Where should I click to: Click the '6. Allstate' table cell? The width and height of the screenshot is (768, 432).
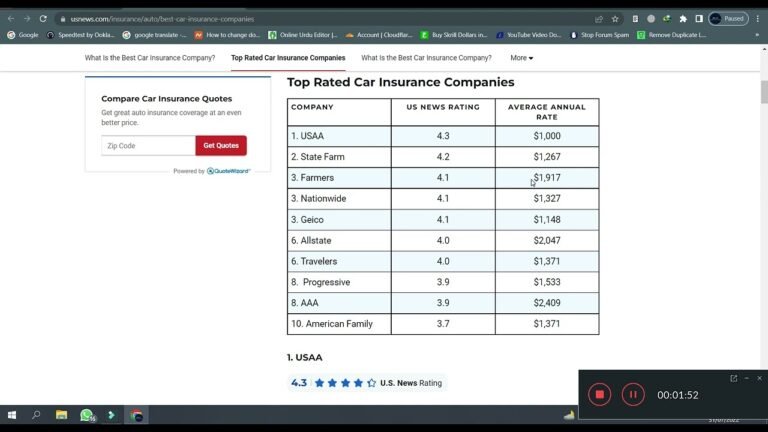(339, 240)
